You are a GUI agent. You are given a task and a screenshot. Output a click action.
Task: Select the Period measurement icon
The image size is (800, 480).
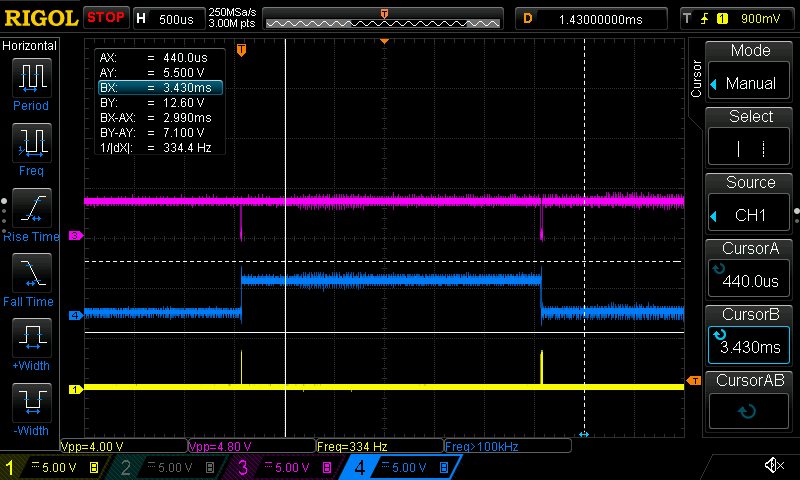[32, 78]
